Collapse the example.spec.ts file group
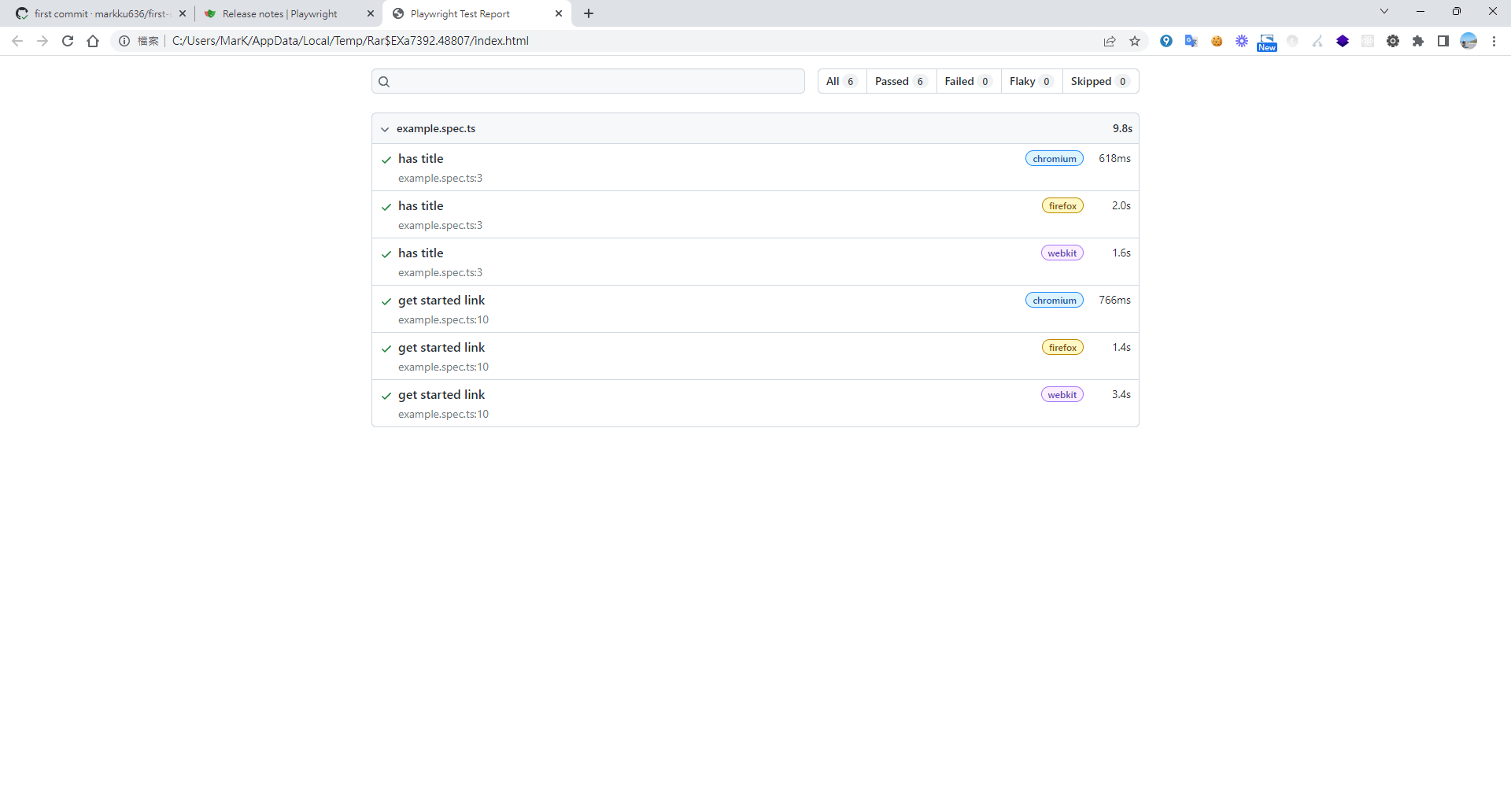Screen dimensions: 1511x812 [385, 129]
